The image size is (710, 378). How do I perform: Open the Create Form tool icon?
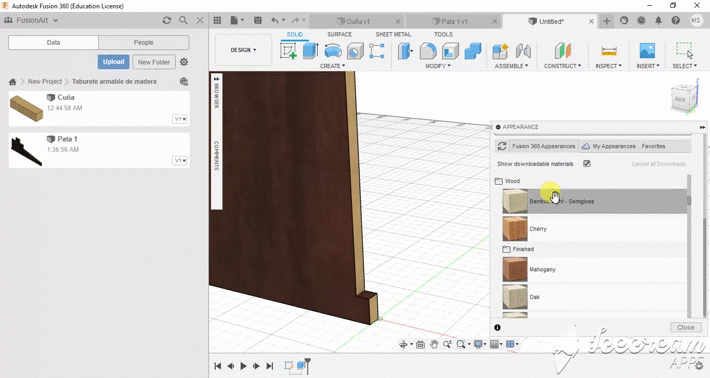(x=377, y=51)
